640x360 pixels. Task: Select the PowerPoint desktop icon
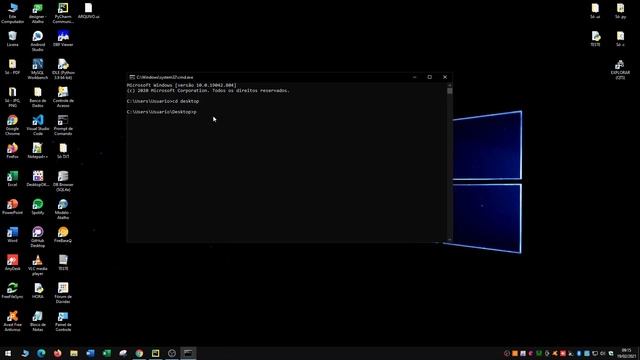point(12,207)
